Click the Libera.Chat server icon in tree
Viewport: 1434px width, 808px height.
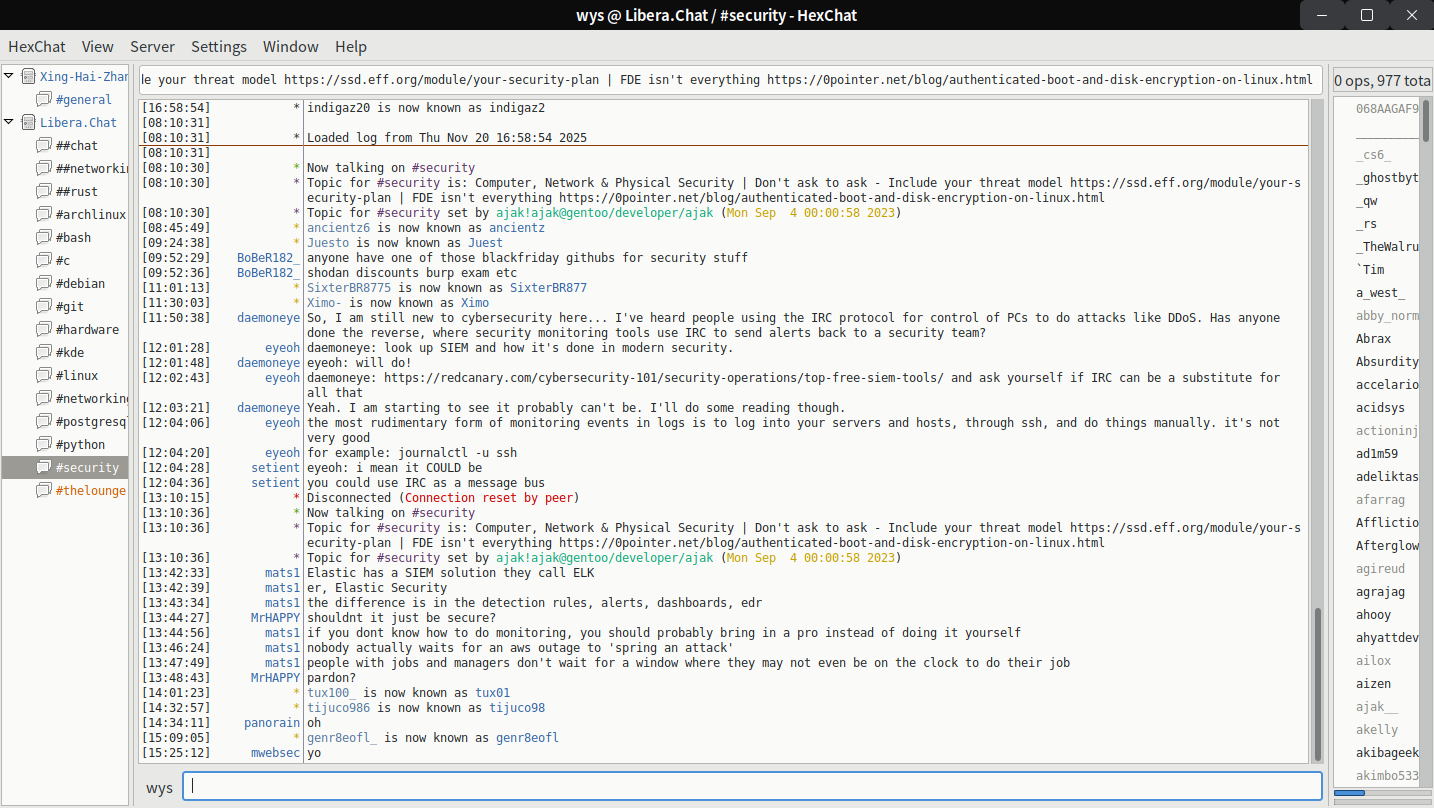(28, 122)
